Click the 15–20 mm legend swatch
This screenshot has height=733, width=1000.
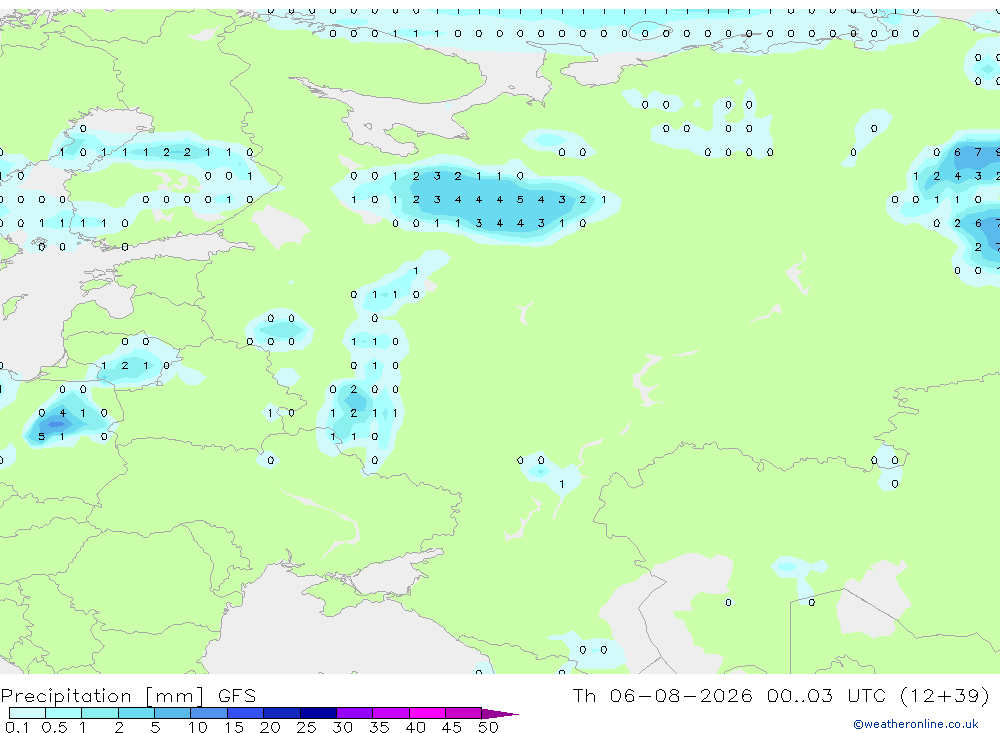246,713
